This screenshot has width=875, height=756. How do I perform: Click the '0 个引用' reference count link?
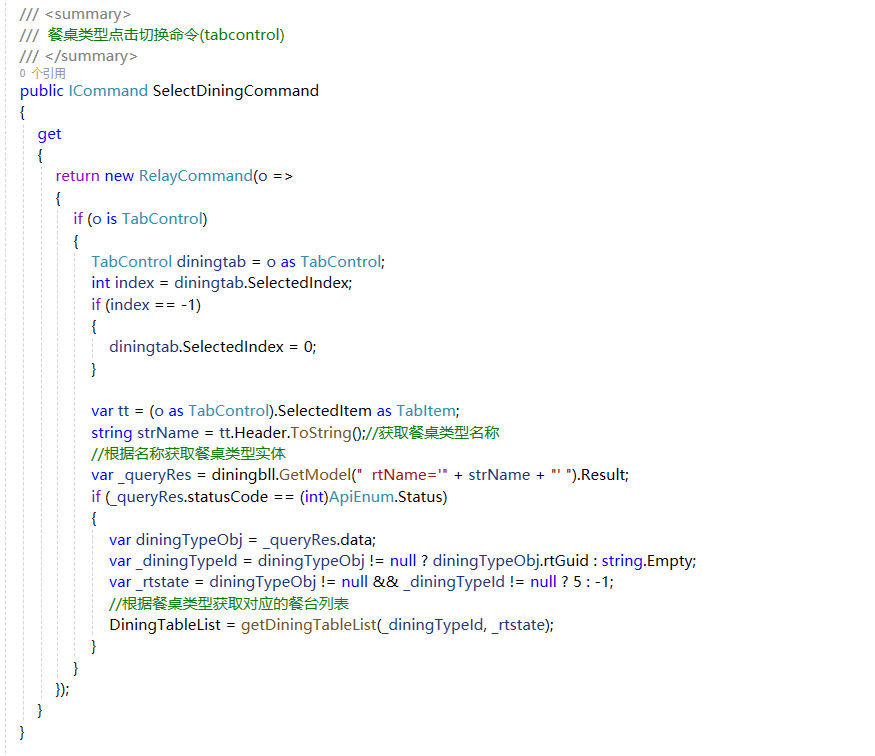click(42, 73)
